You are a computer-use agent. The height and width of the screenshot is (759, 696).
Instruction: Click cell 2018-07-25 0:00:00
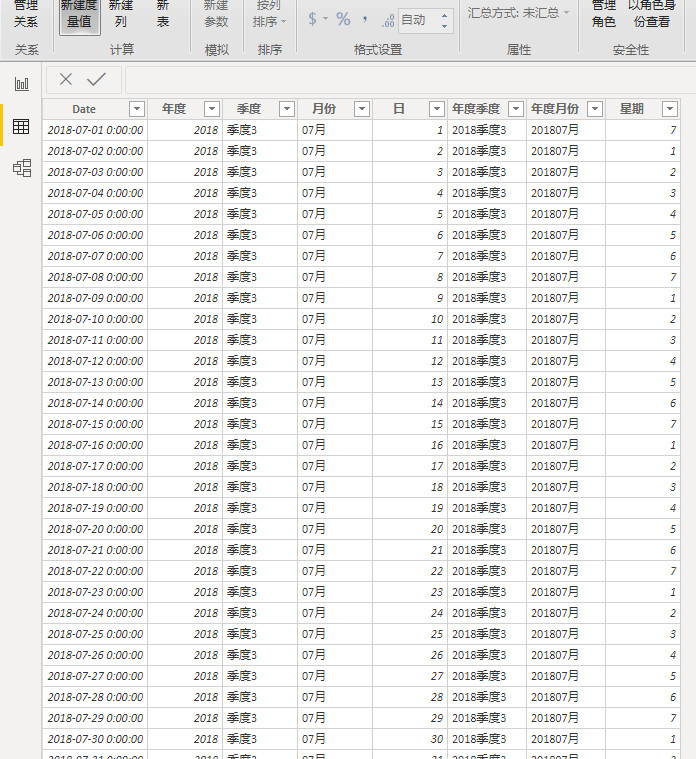click(95, 634)
